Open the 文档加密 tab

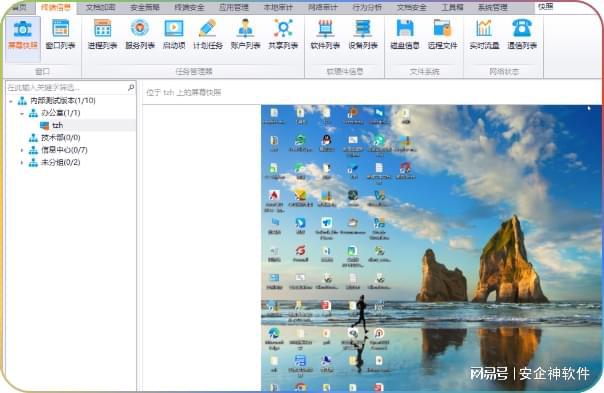[x=101, y=7]
